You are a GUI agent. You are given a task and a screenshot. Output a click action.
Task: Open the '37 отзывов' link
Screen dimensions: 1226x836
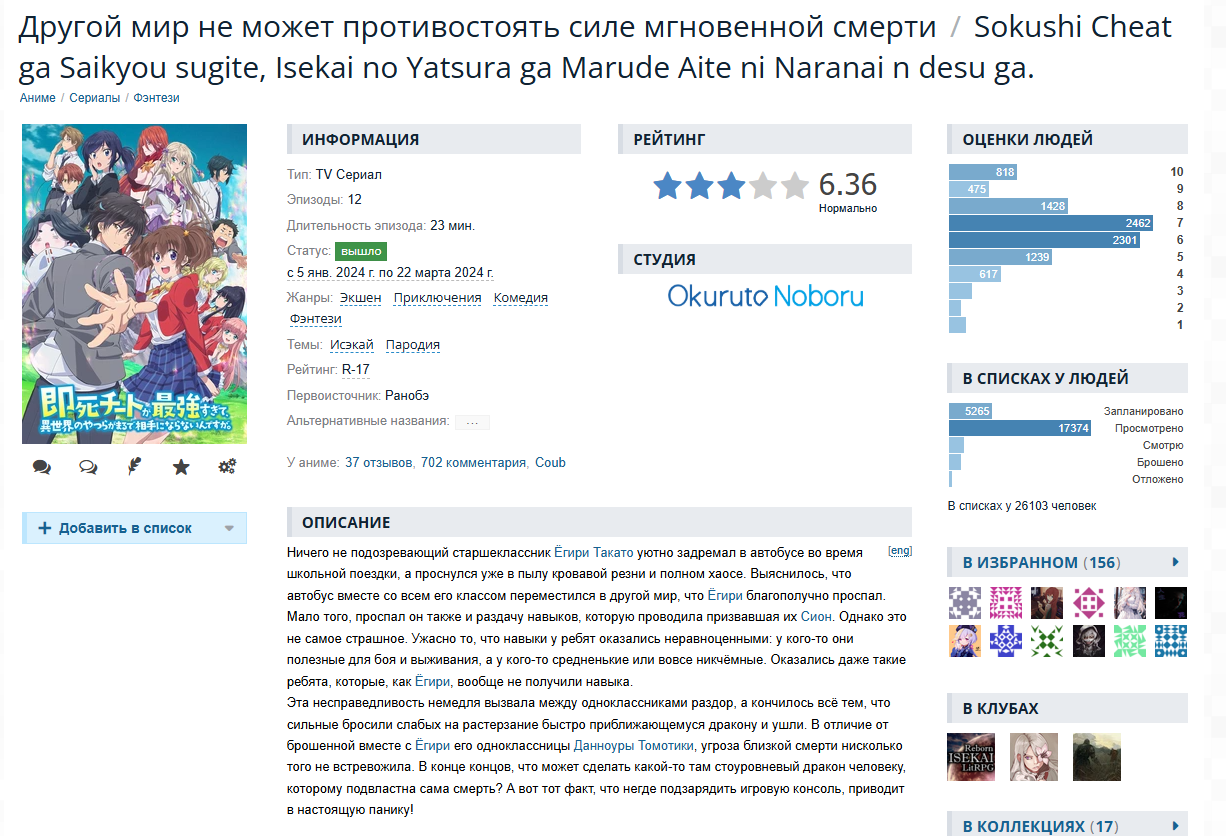tap(379, 463)
